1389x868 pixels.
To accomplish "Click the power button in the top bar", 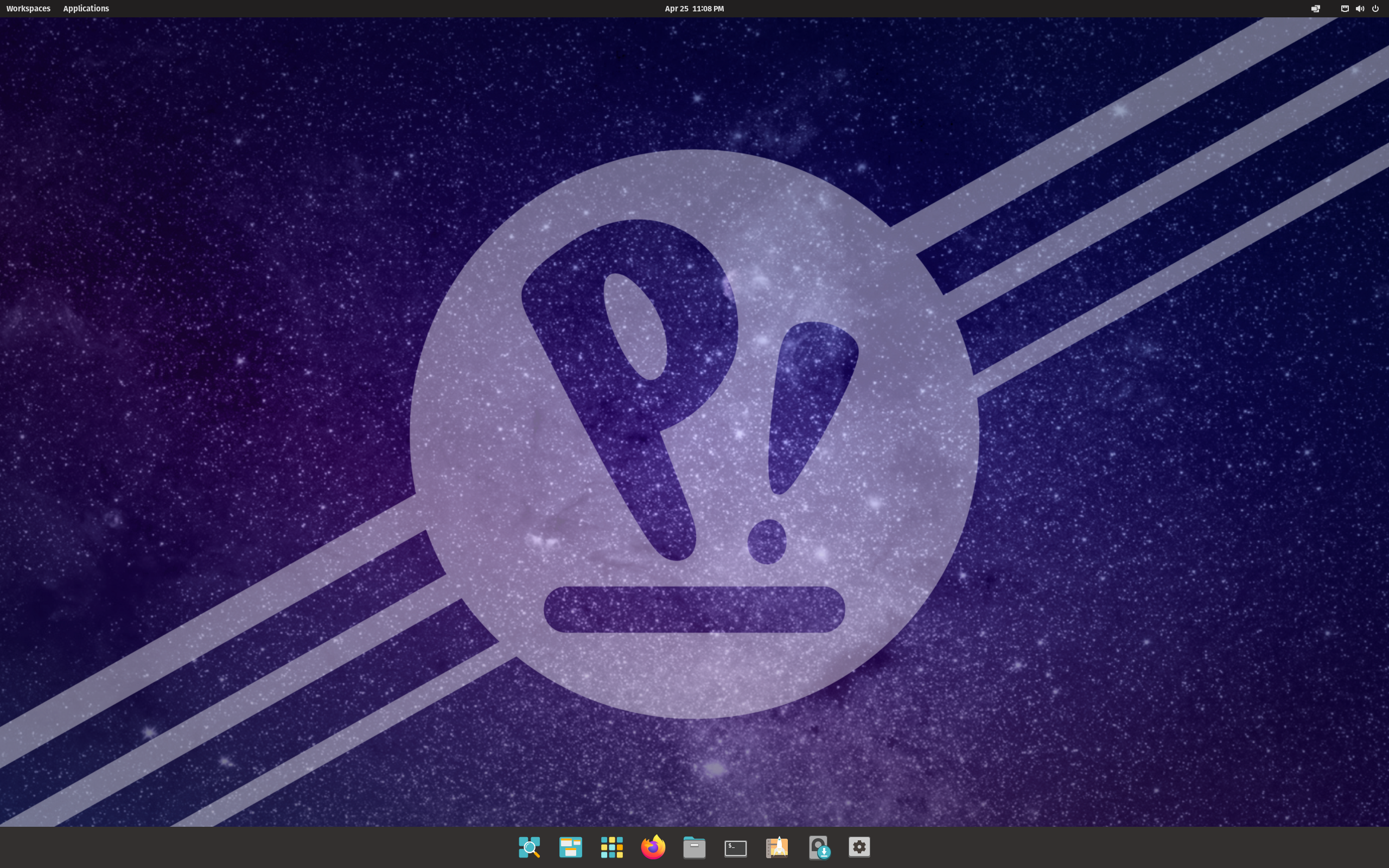I will (1375, 8).
